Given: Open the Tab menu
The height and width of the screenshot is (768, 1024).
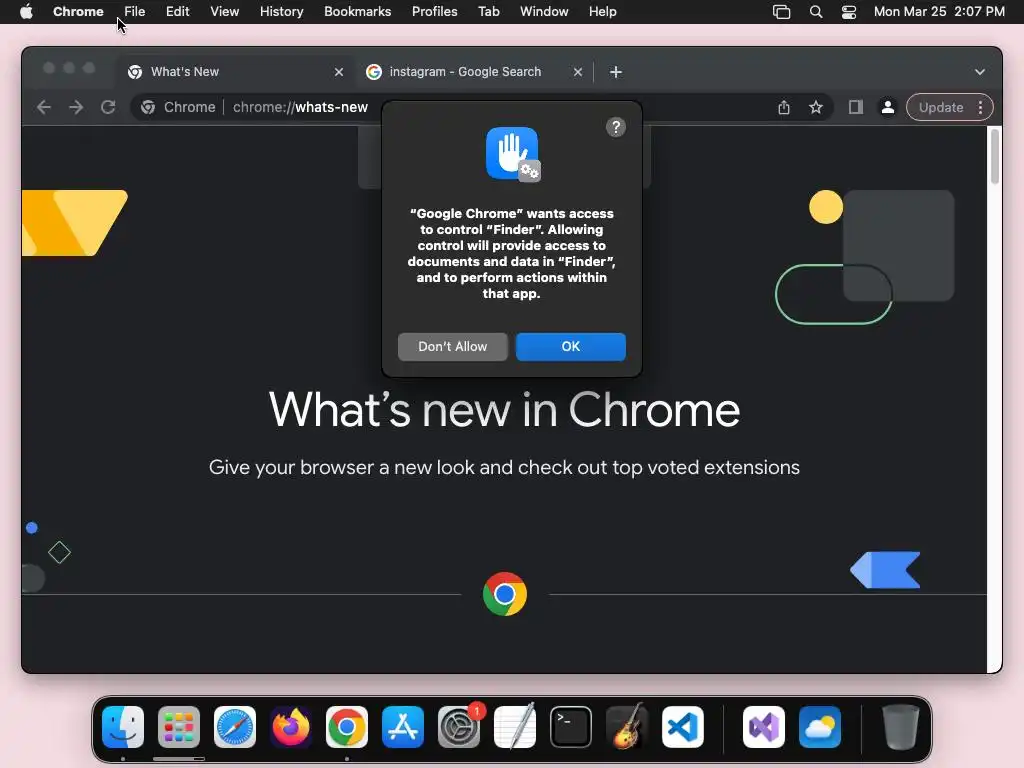Looking at the screenshot, I should pos(488,12).
